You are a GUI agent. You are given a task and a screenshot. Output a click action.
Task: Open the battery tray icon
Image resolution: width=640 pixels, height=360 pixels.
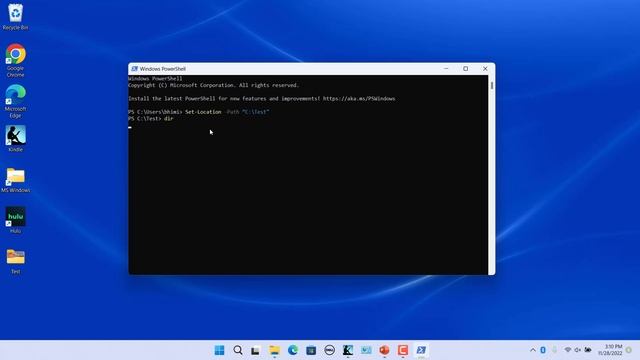coord(588,350)
